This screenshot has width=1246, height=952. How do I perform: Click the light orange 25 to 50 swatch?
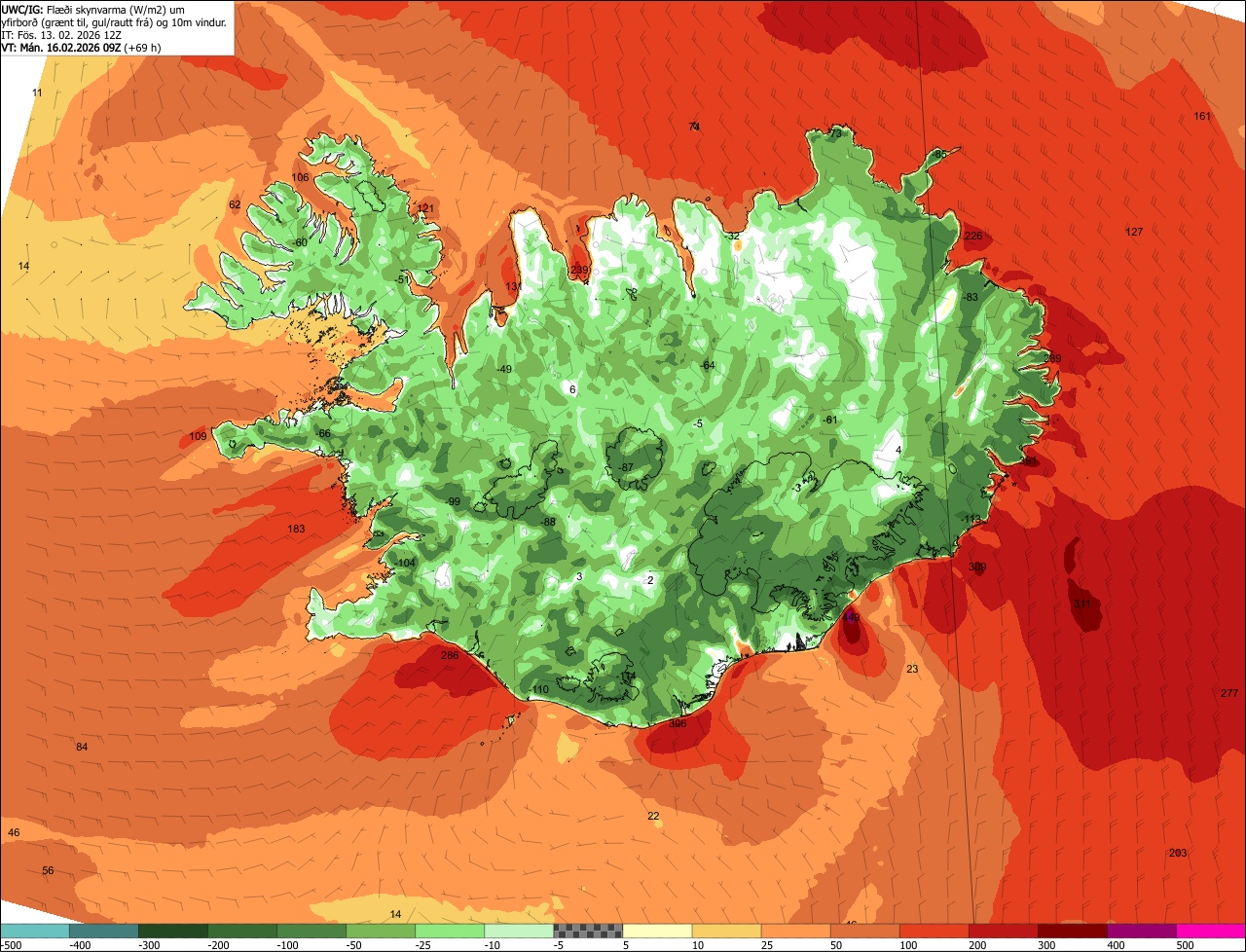click(x=795, y=931)
